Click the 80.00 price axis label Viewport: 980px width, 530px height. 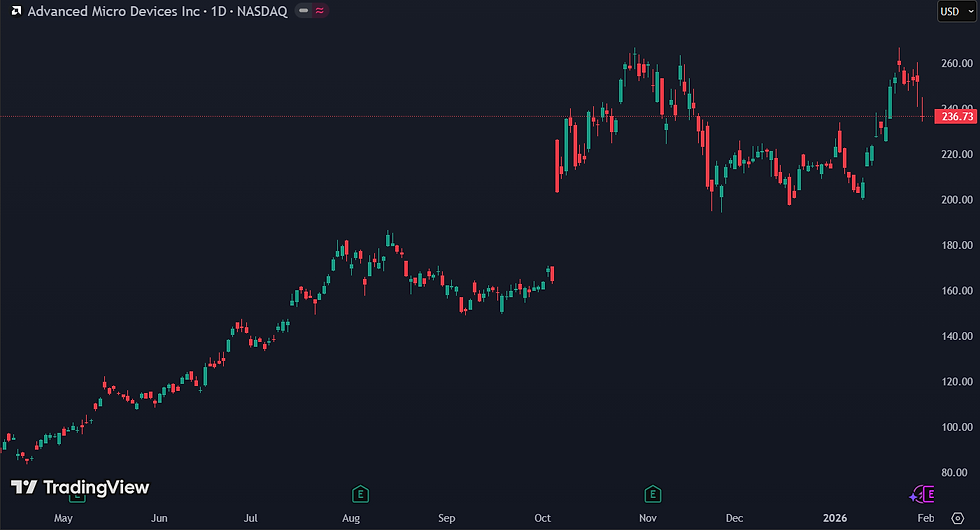pyautogui.click(x=959, y=472)
